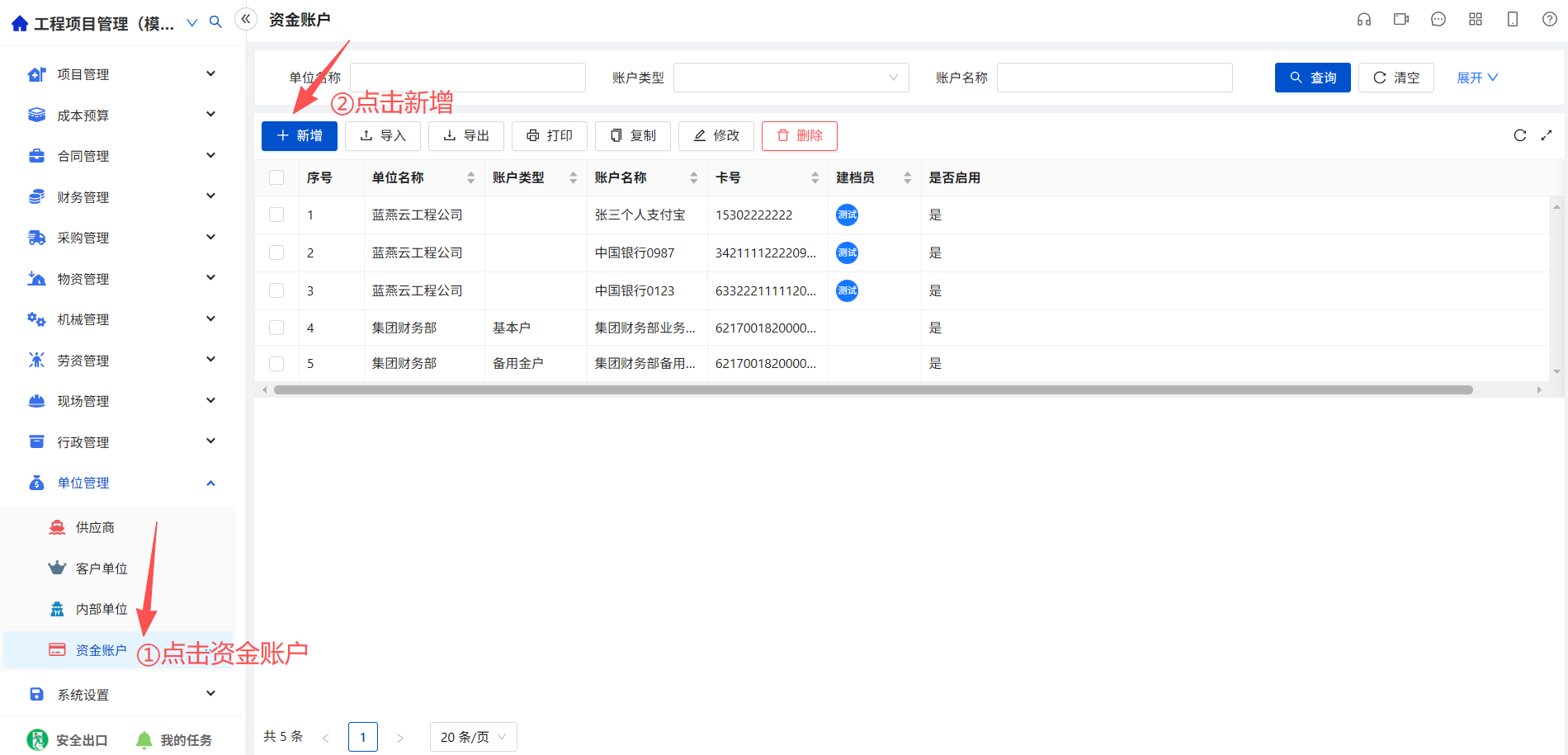The height and width of the screenshot is (755, 1568).
Task: Expand the 成本预算 menu
Action: pos(210,114)
